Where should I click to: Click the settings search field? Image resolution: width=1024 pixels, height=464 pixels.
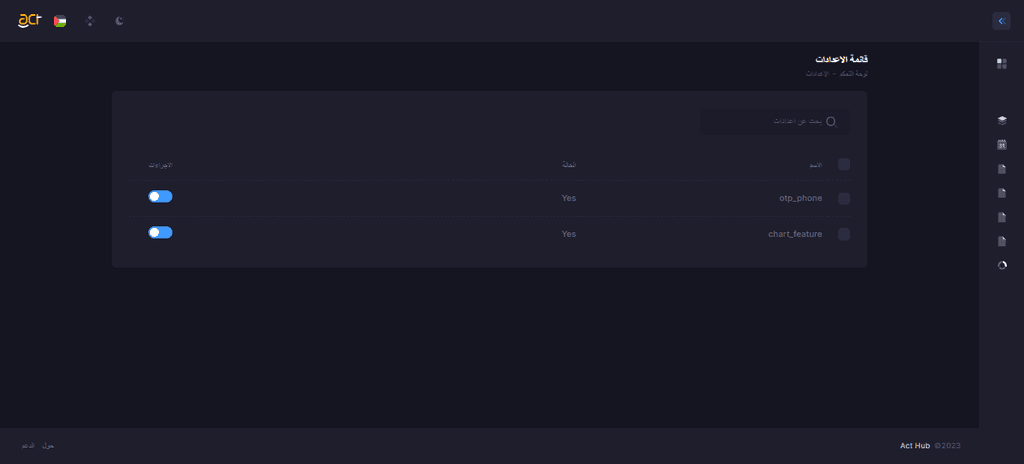click(775, 122)
